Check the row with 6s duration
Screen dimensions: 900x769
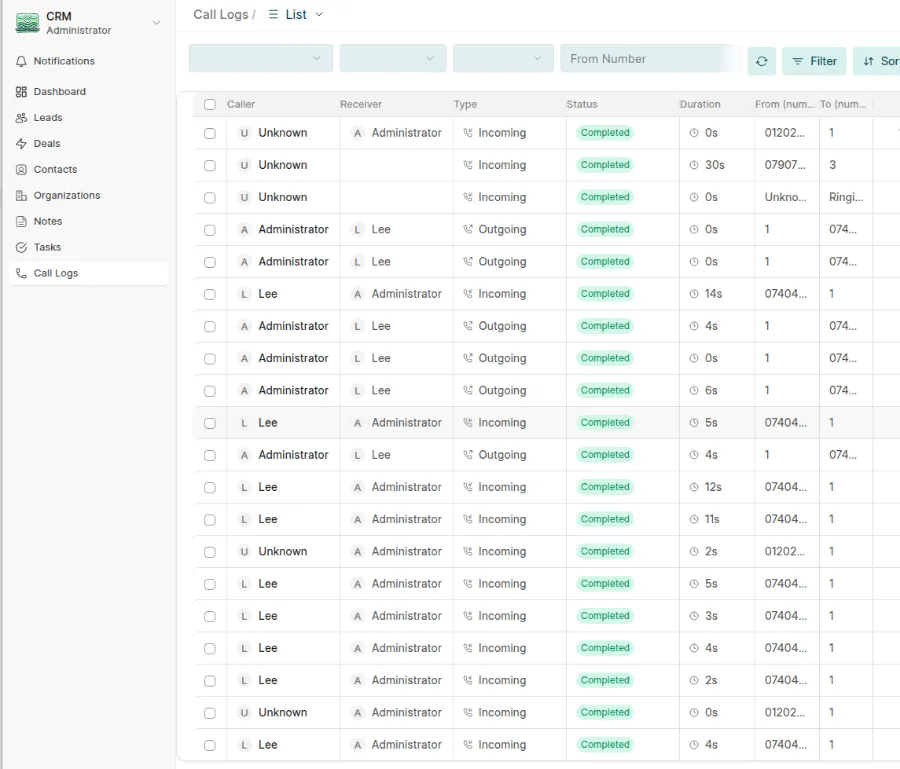click(210, 391)
